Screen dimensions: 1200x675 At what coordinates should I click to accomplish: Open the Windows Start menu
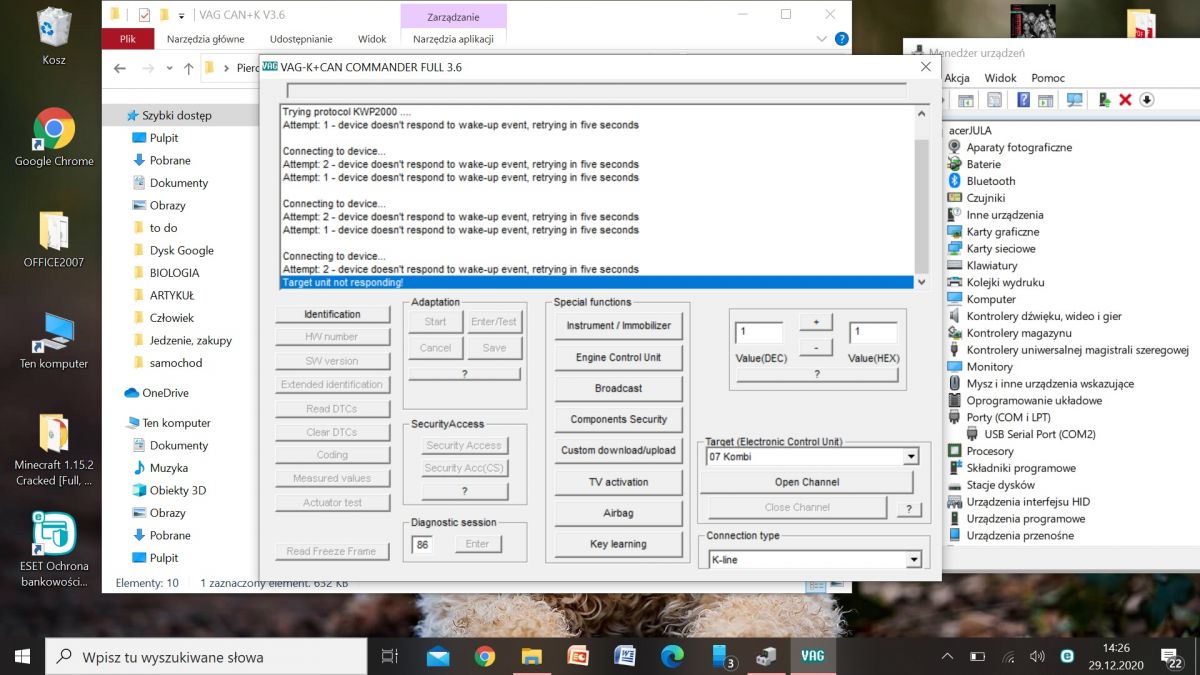pyautogui.click(x=22, y=657)
